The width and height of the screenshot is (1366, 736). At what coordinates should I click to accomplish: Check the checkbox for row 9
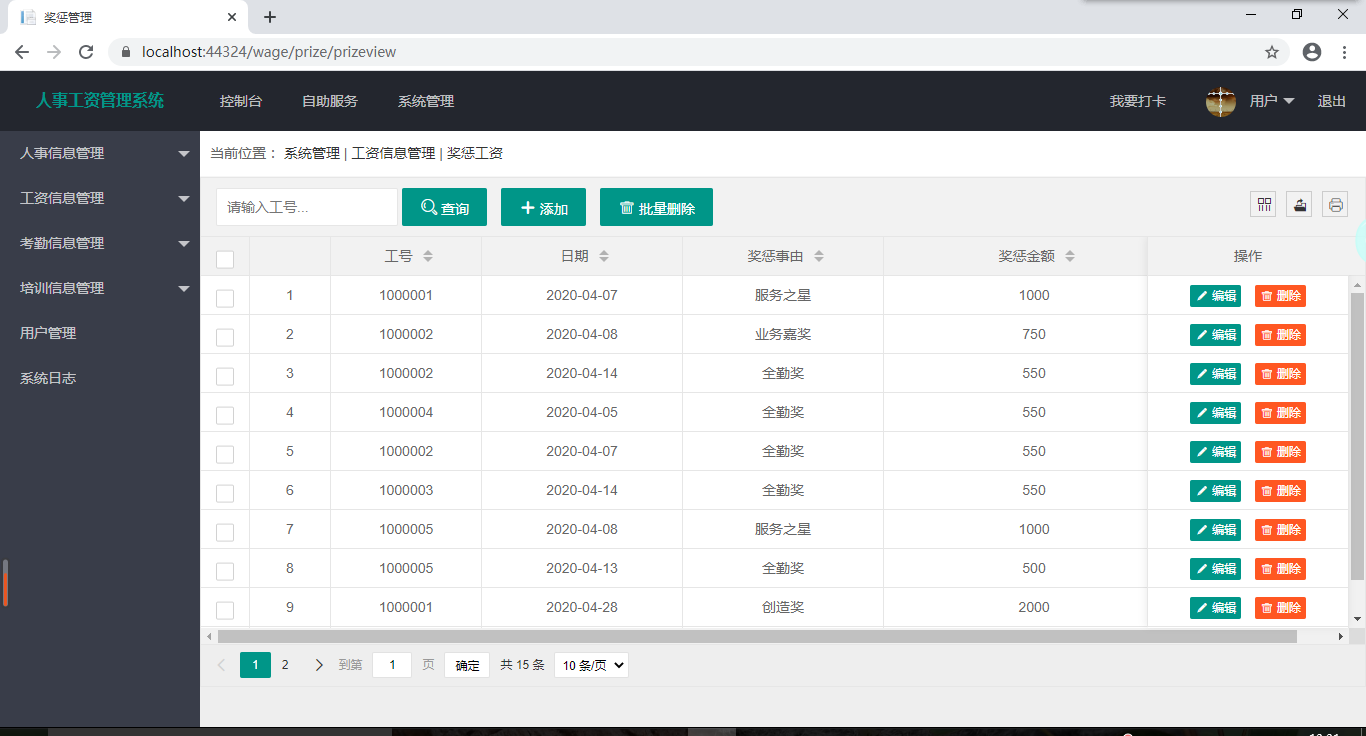(x=225, y=610)
